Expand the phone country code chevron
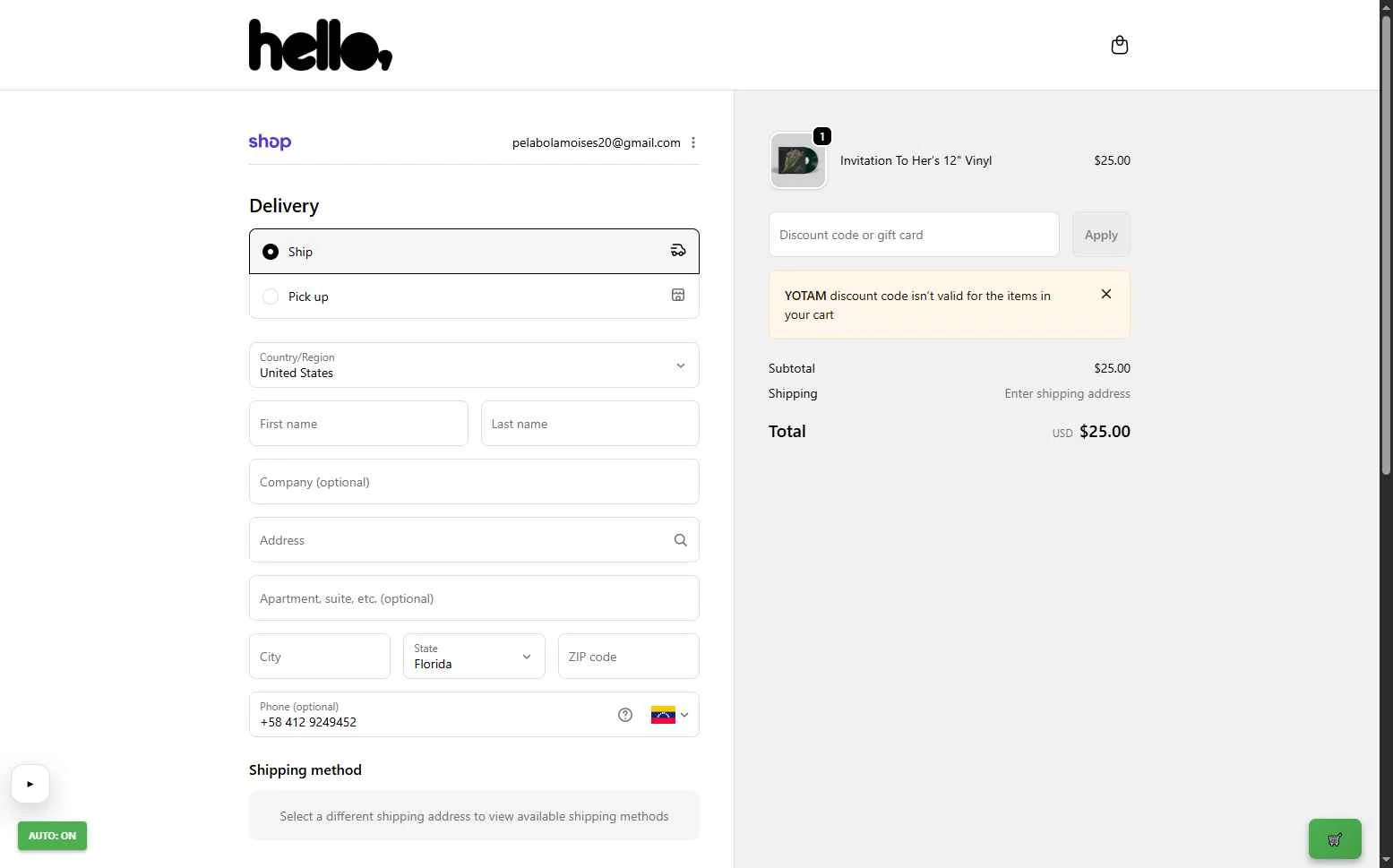Image resolution: width=1393 pixels, height=868 pixels. (x=684, y=715)
